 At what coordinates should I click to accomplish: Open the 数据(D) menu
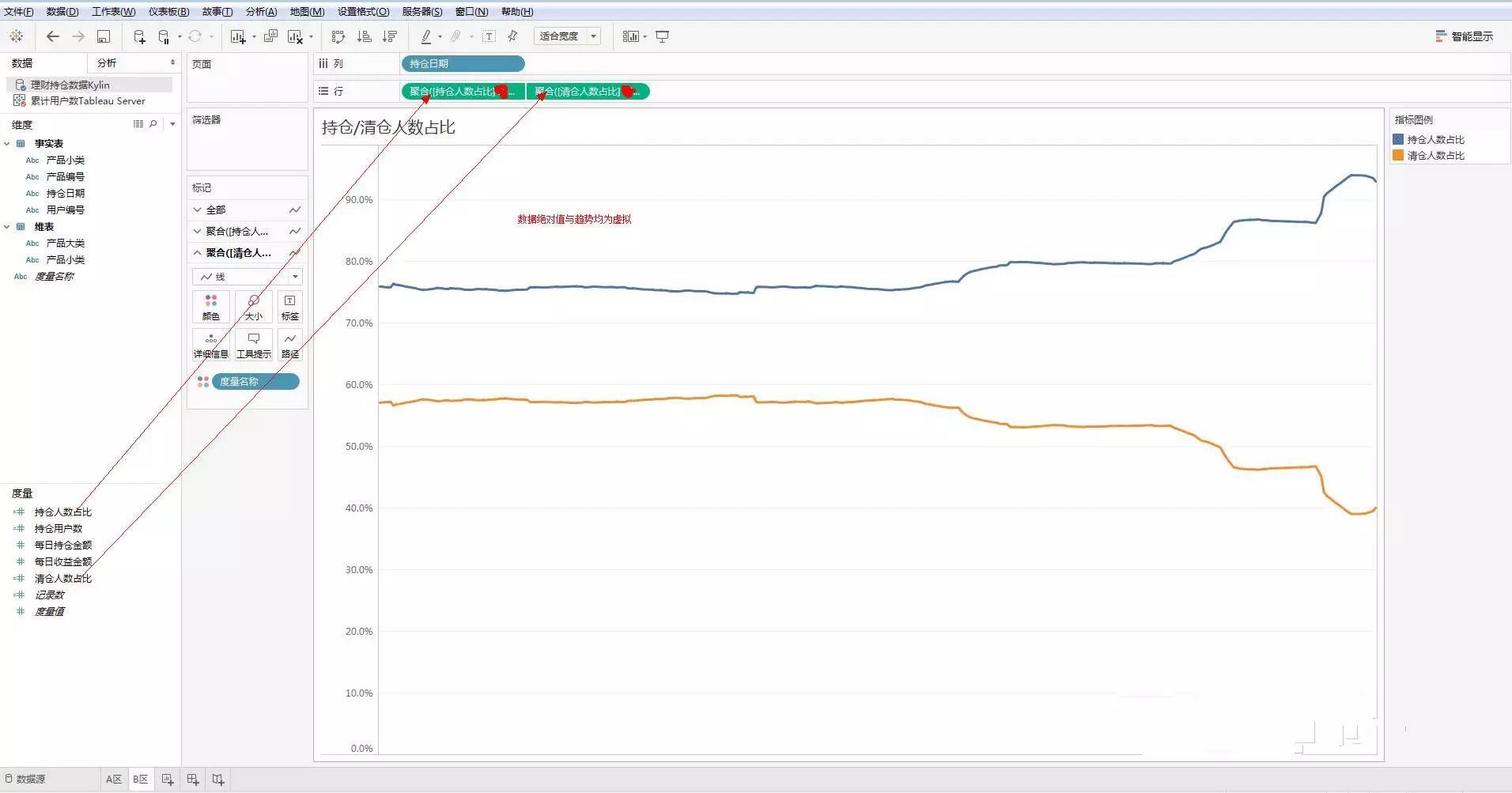click(62, 12)
